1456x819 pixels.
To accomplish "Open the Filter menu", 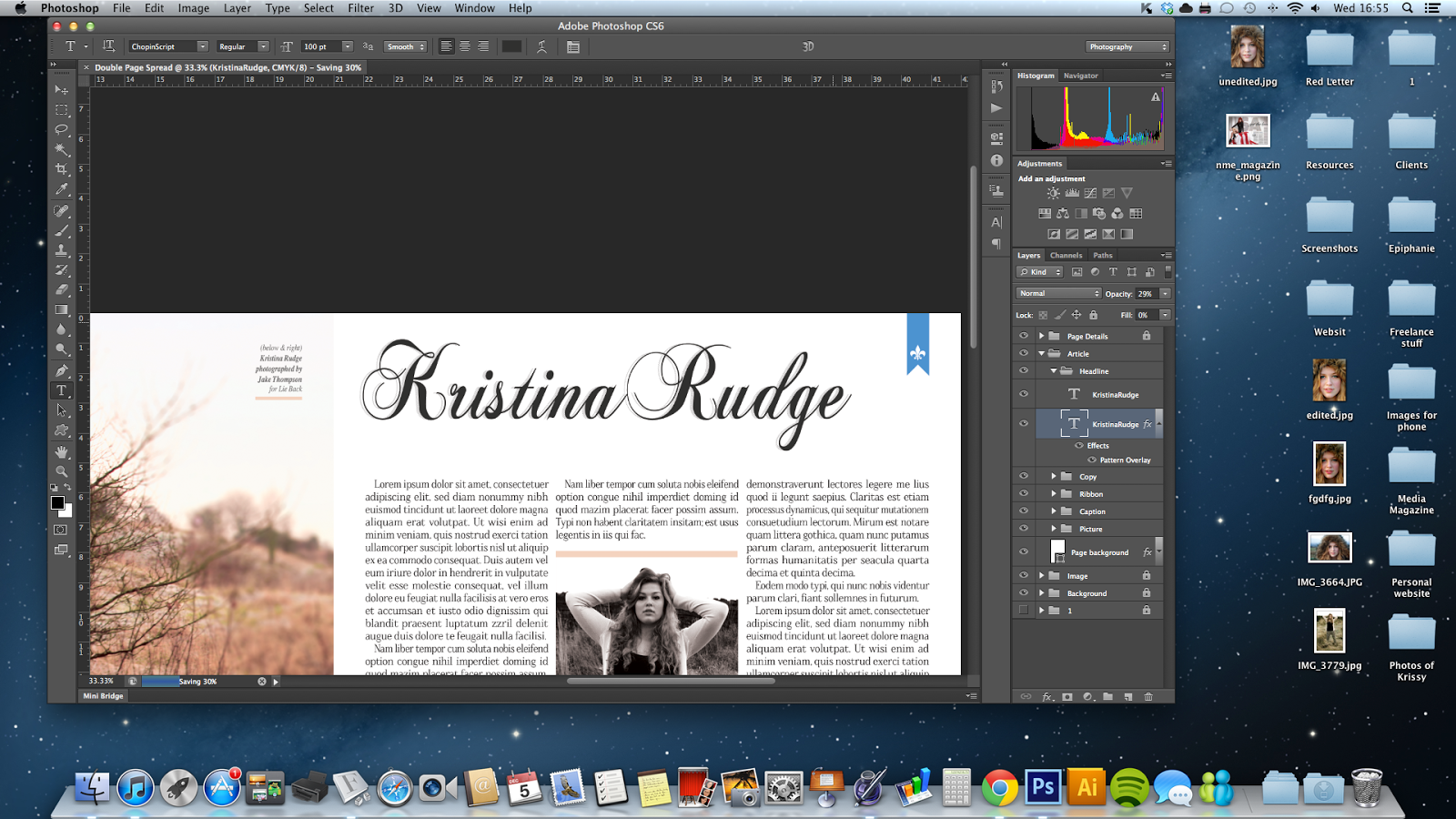I will click(x=360, y=8).
